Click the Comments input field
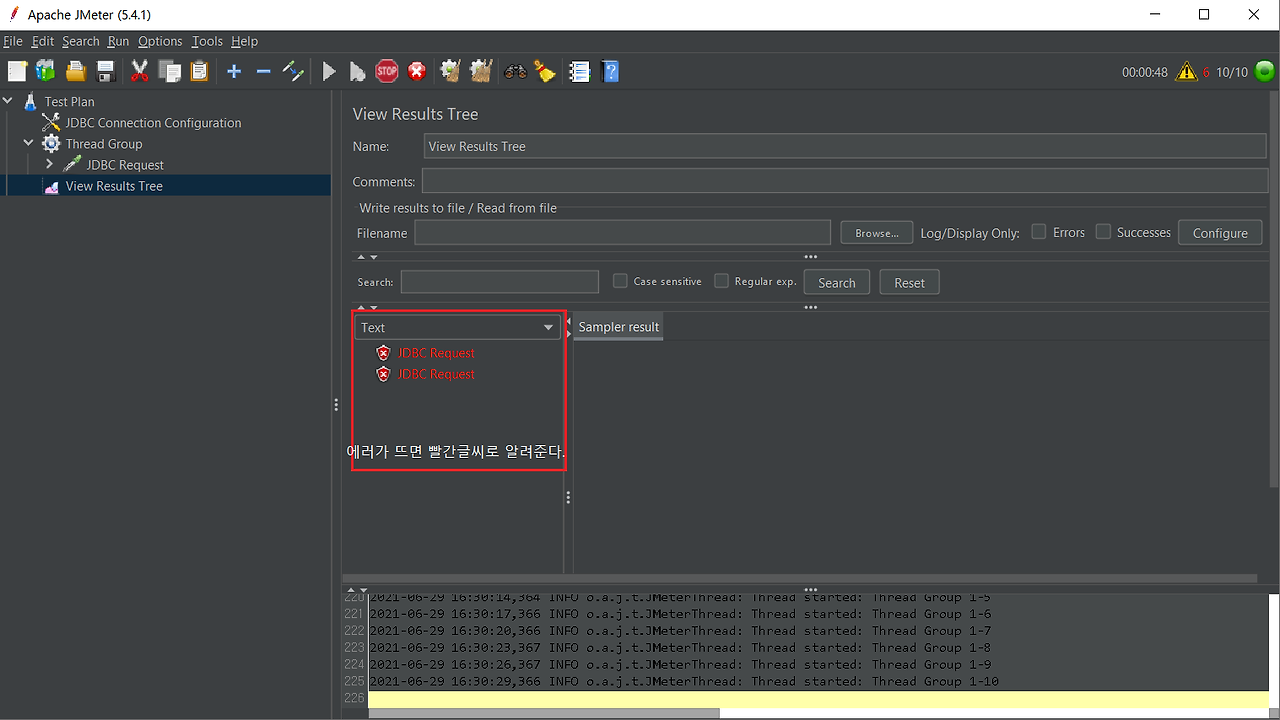The height and width of the screenshot is (720, 1280). pos(845,181)
